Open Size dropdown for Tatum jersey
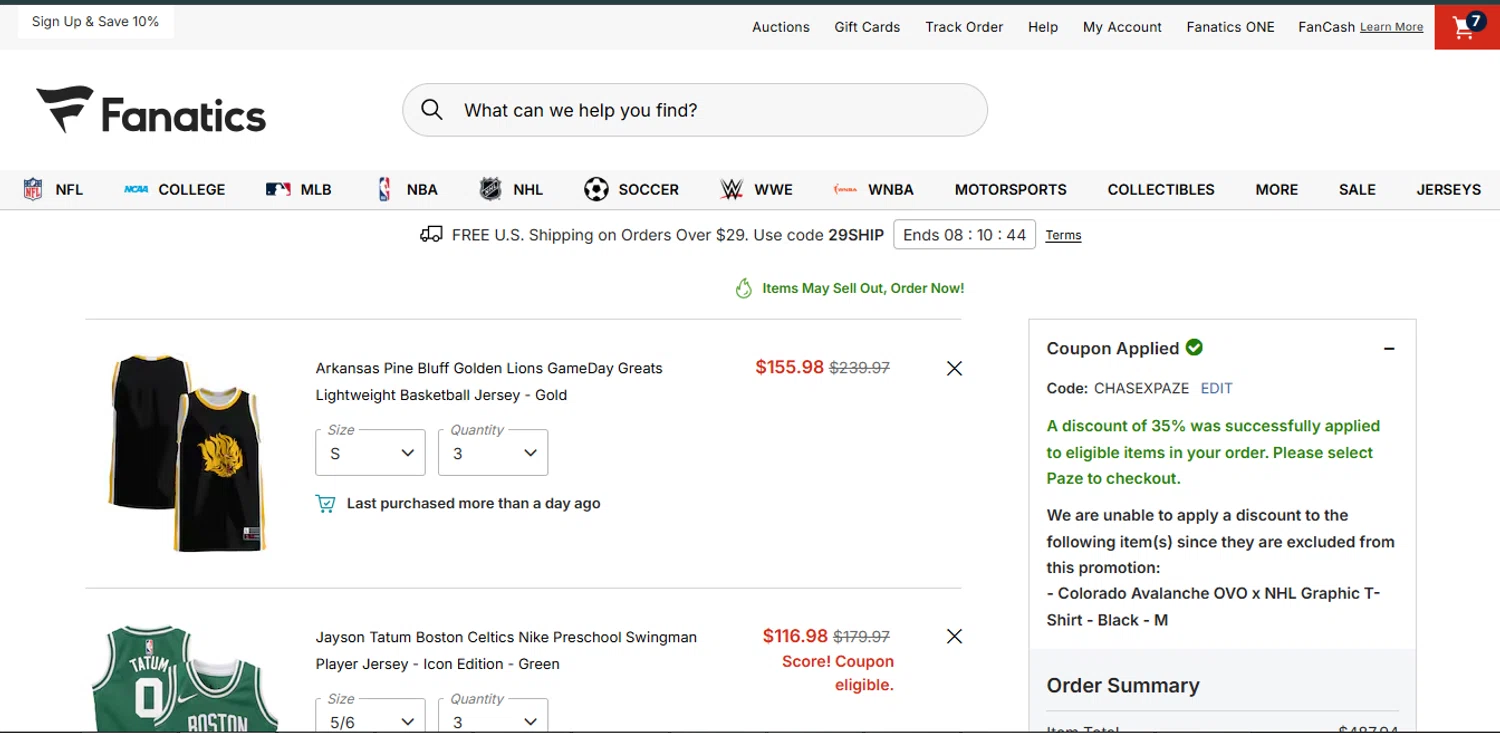 point(371,721)
